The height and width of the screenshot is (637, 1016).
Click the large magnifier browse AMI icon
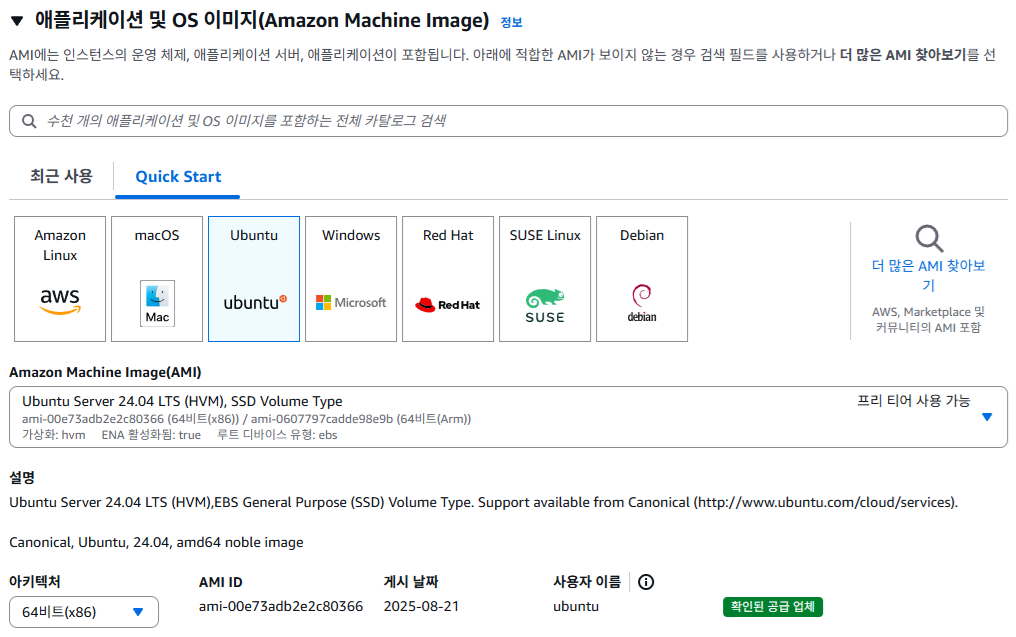(x=929, y=238)
